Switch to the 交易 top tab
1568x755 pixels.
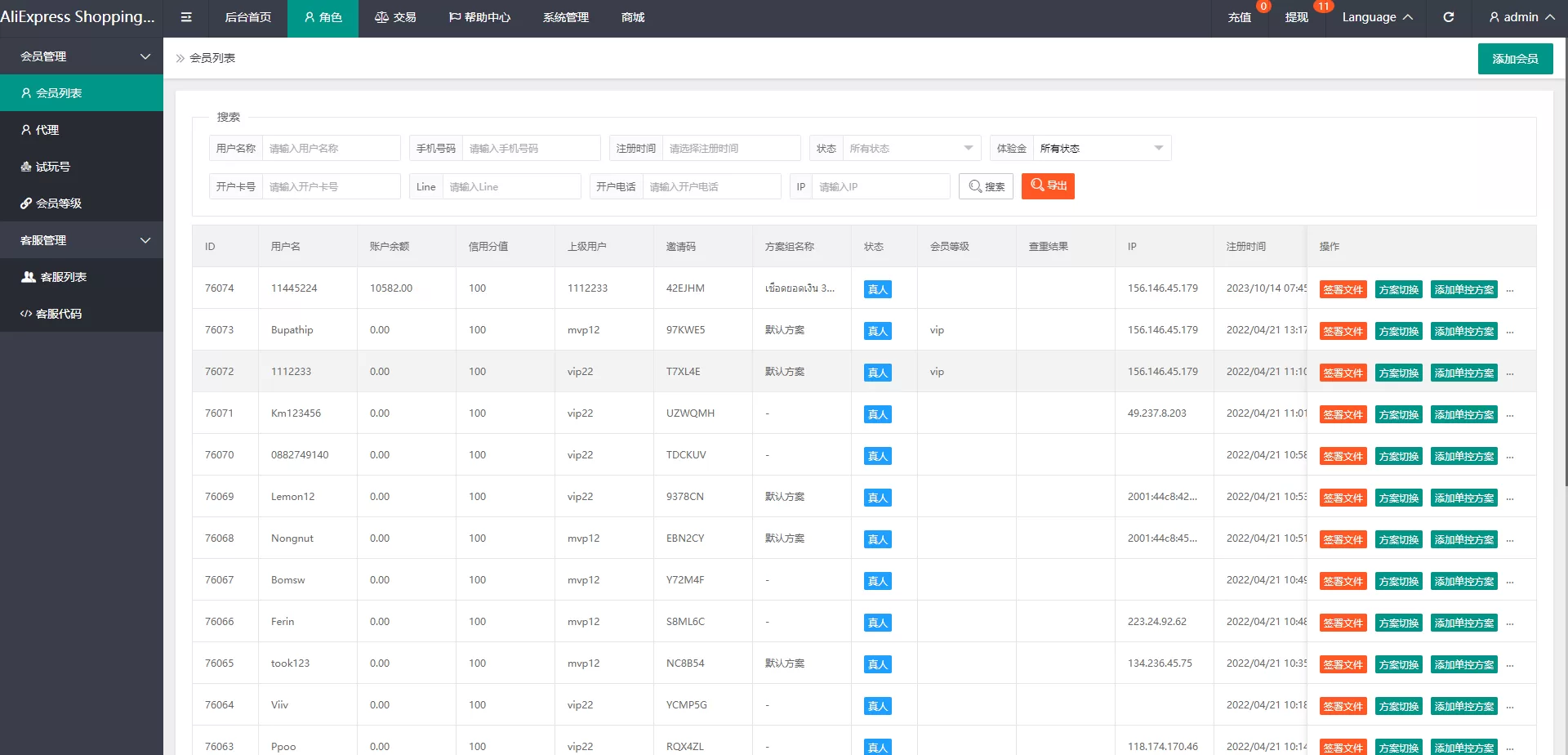click(x=395, y=17)
